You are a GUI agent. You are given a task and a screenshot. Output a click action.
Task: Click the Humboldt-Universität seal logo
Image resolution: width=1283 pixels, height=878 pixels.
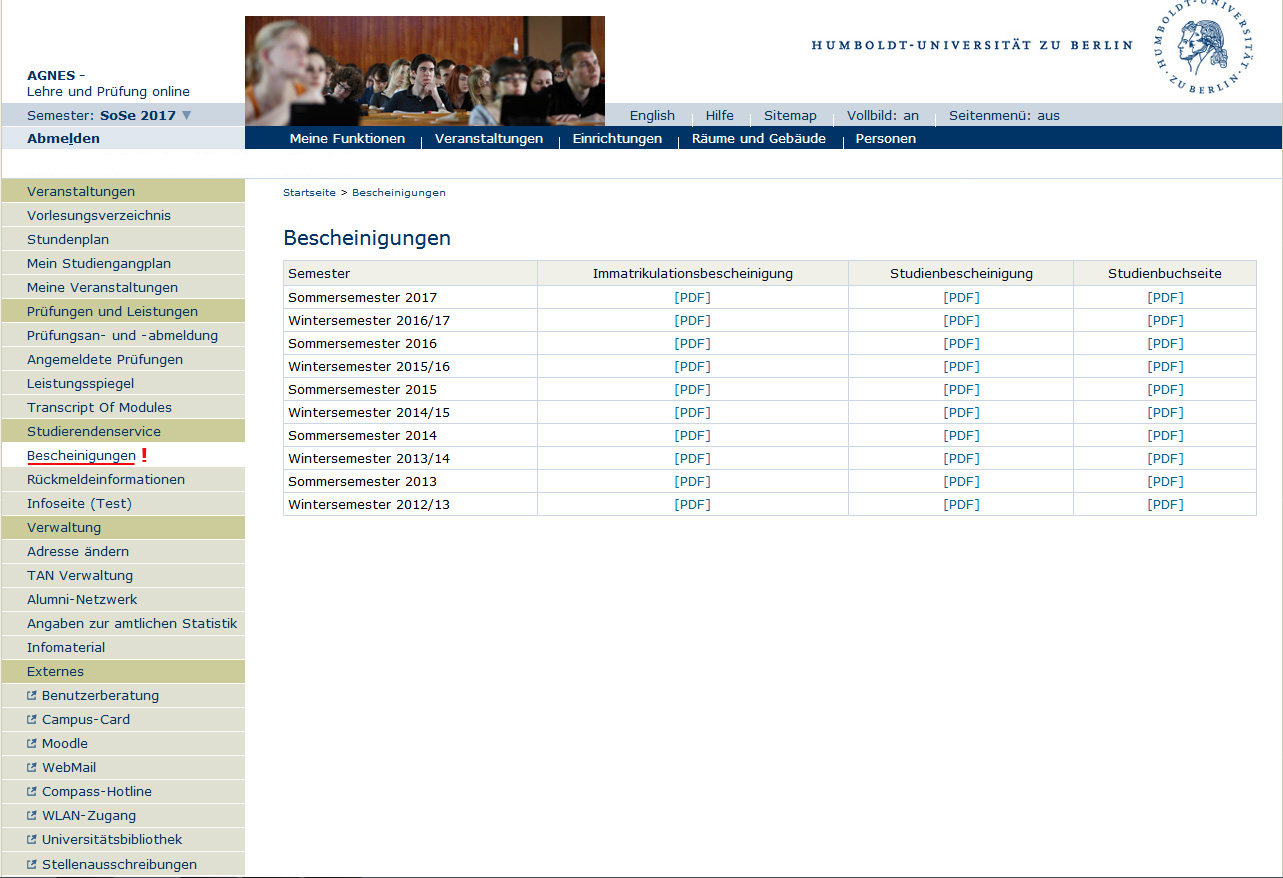coord(1203,49)
